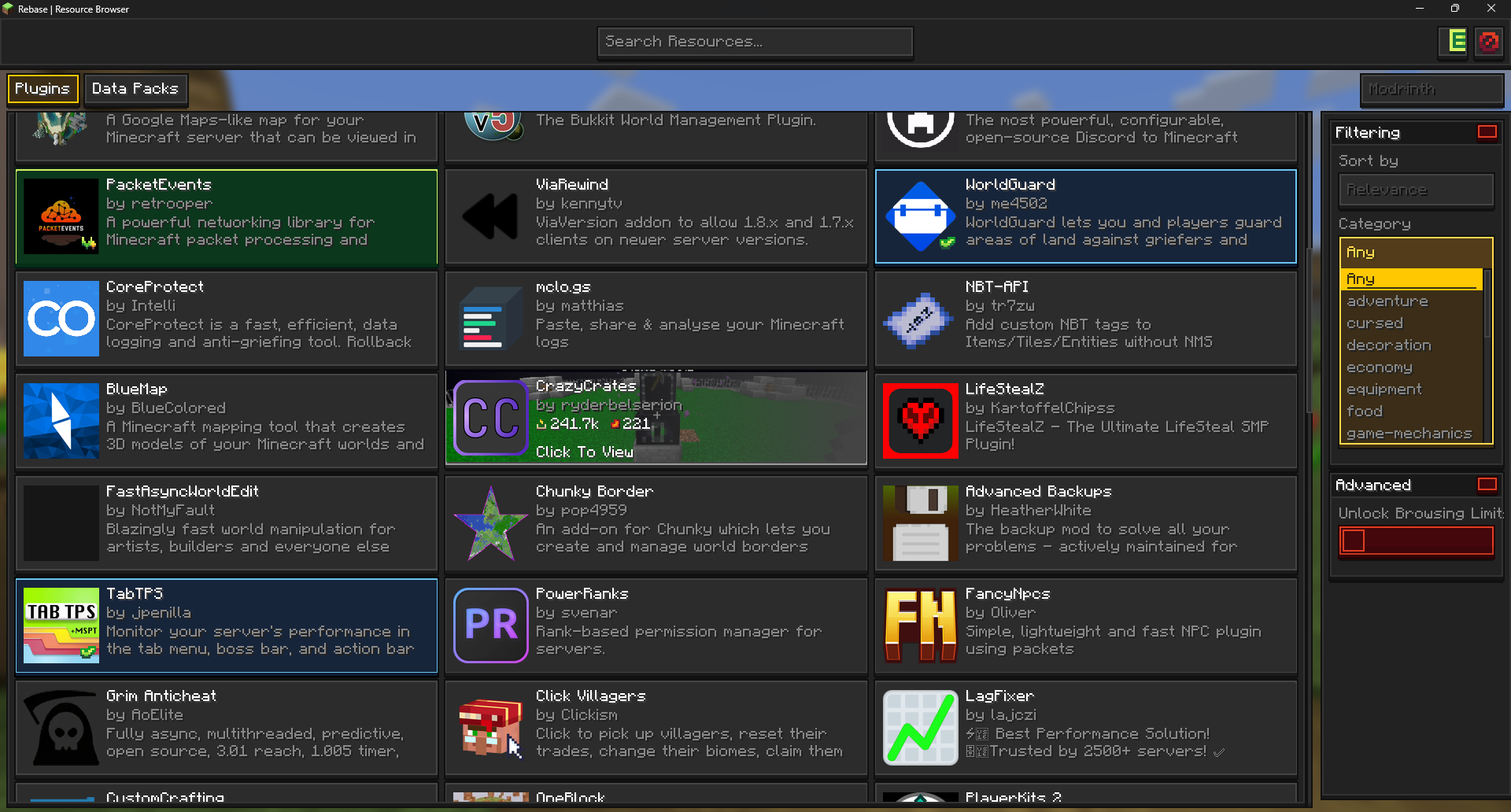Click the Chunky Border star icon
This screenshot has height=812, width=1511.
(x=491, y=523)
